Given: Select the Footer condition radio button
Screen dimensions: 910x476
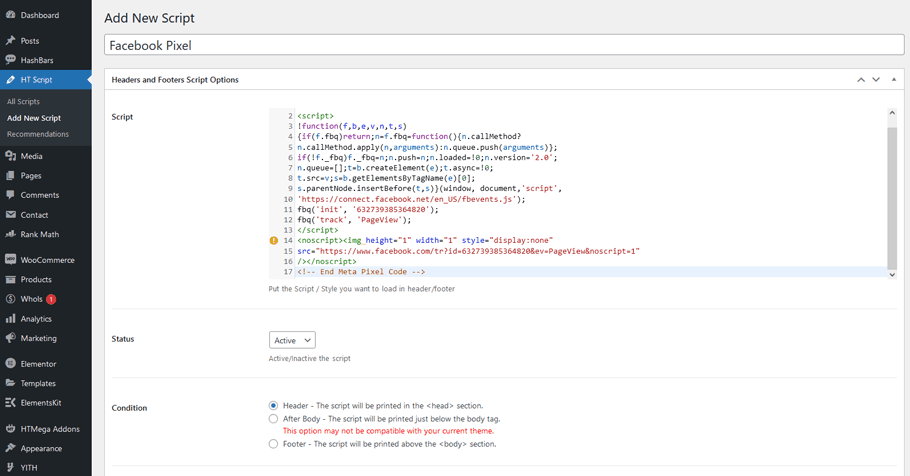Looking at the screenshot, I should pyautogui.click(x=273, y=443).
